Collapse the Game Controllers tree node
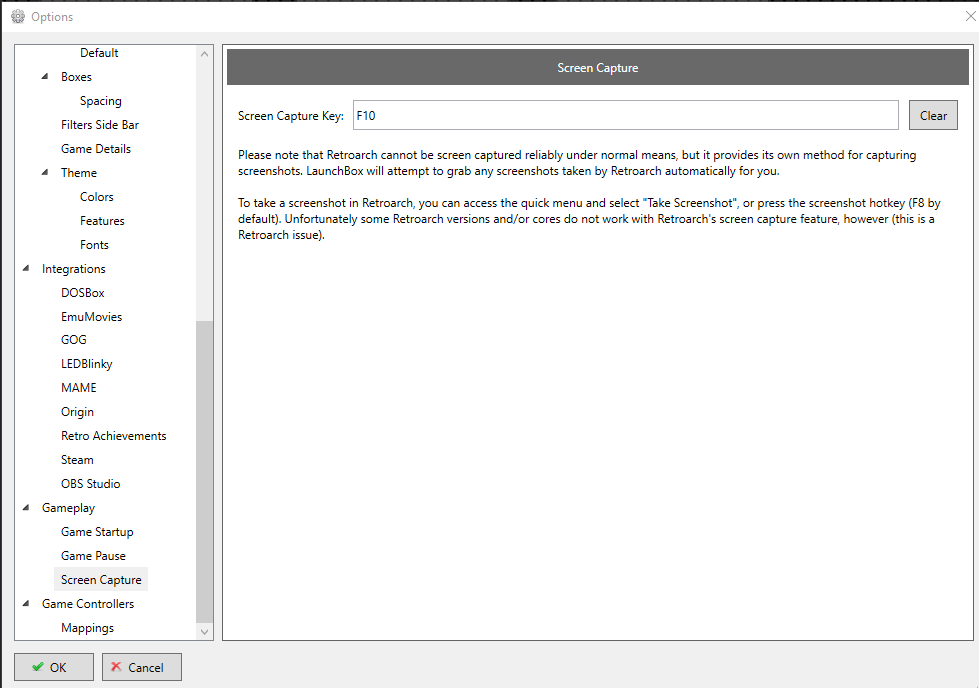The width and height of the screenshot is (979, 688). point(26,604)
